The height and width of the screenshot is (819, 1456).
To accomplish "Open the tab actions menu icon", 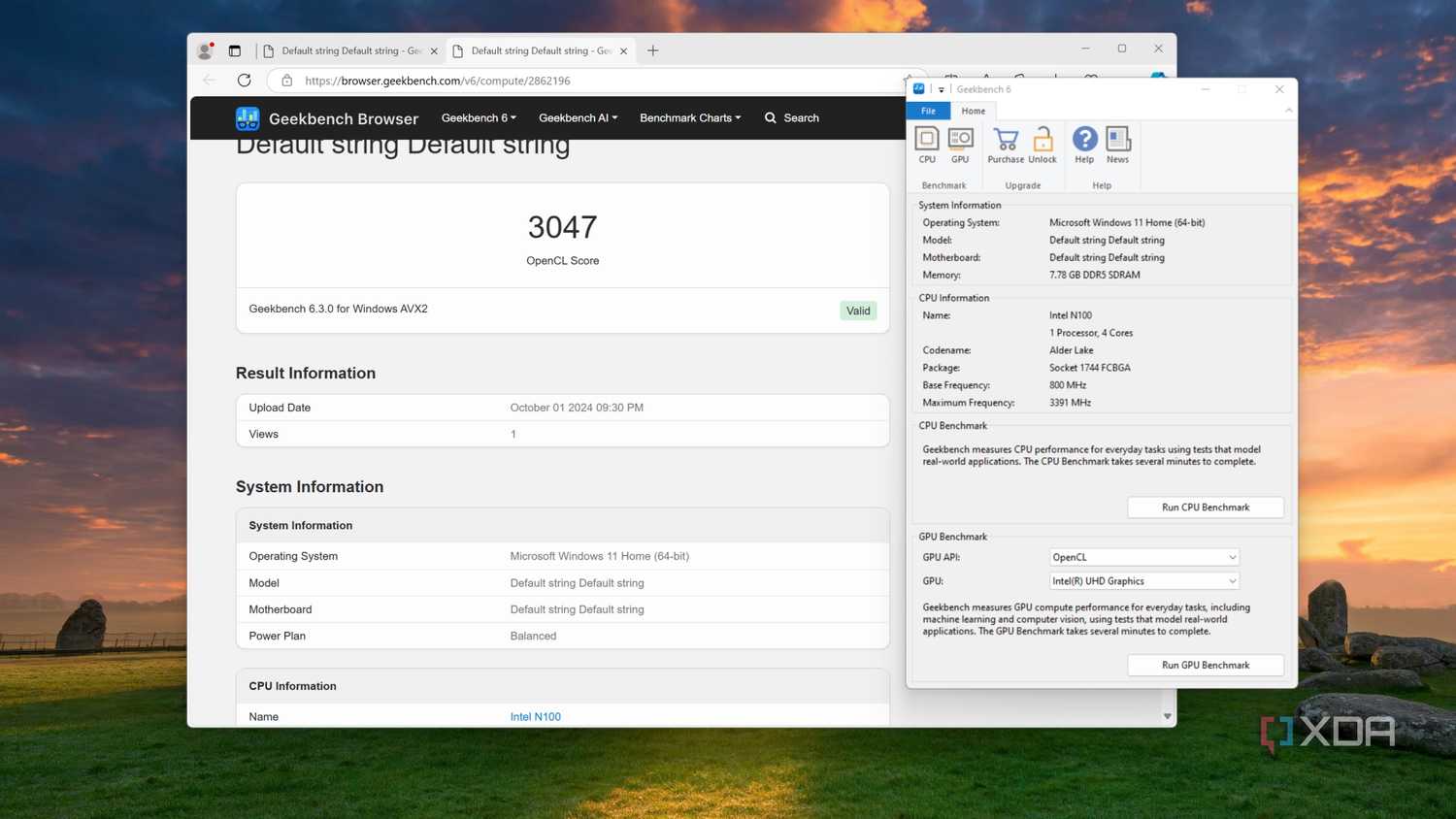I will pos(234,50).
